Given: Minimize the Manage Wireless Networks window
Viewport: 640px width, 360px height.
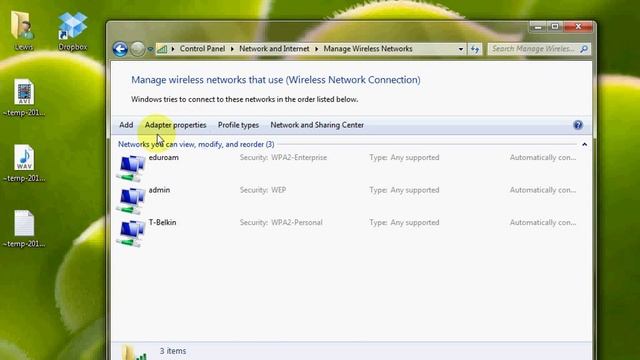Looking at the screenshot, I should coord(538,27).
